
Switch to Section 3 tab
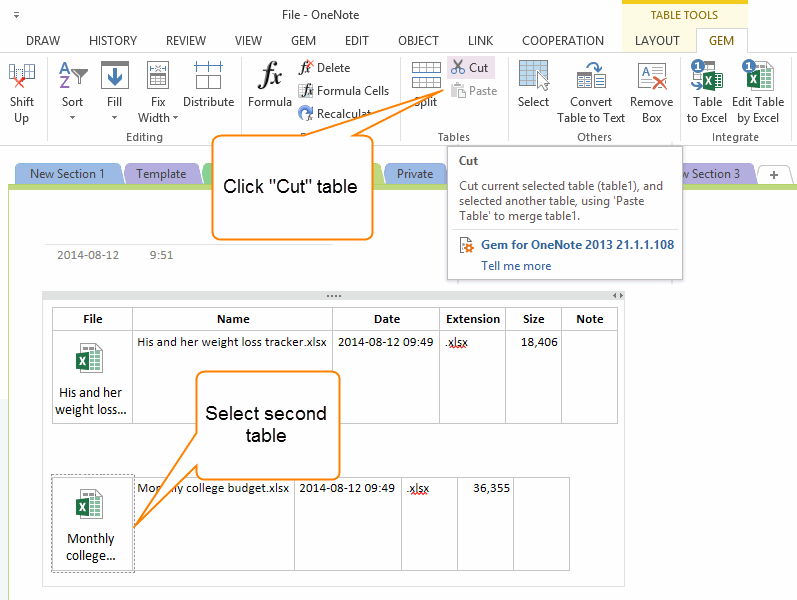tap(717, 174)
